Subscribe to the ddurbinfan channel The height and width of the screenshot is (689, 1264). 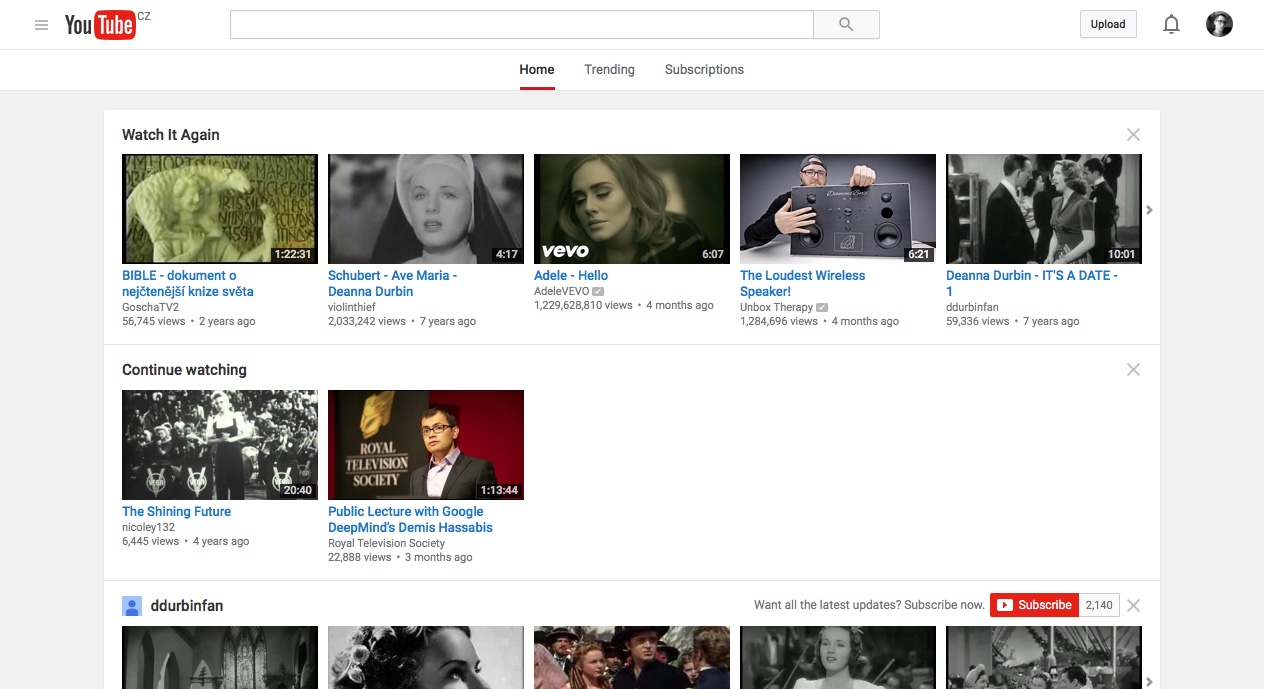tap(1034, 605)
